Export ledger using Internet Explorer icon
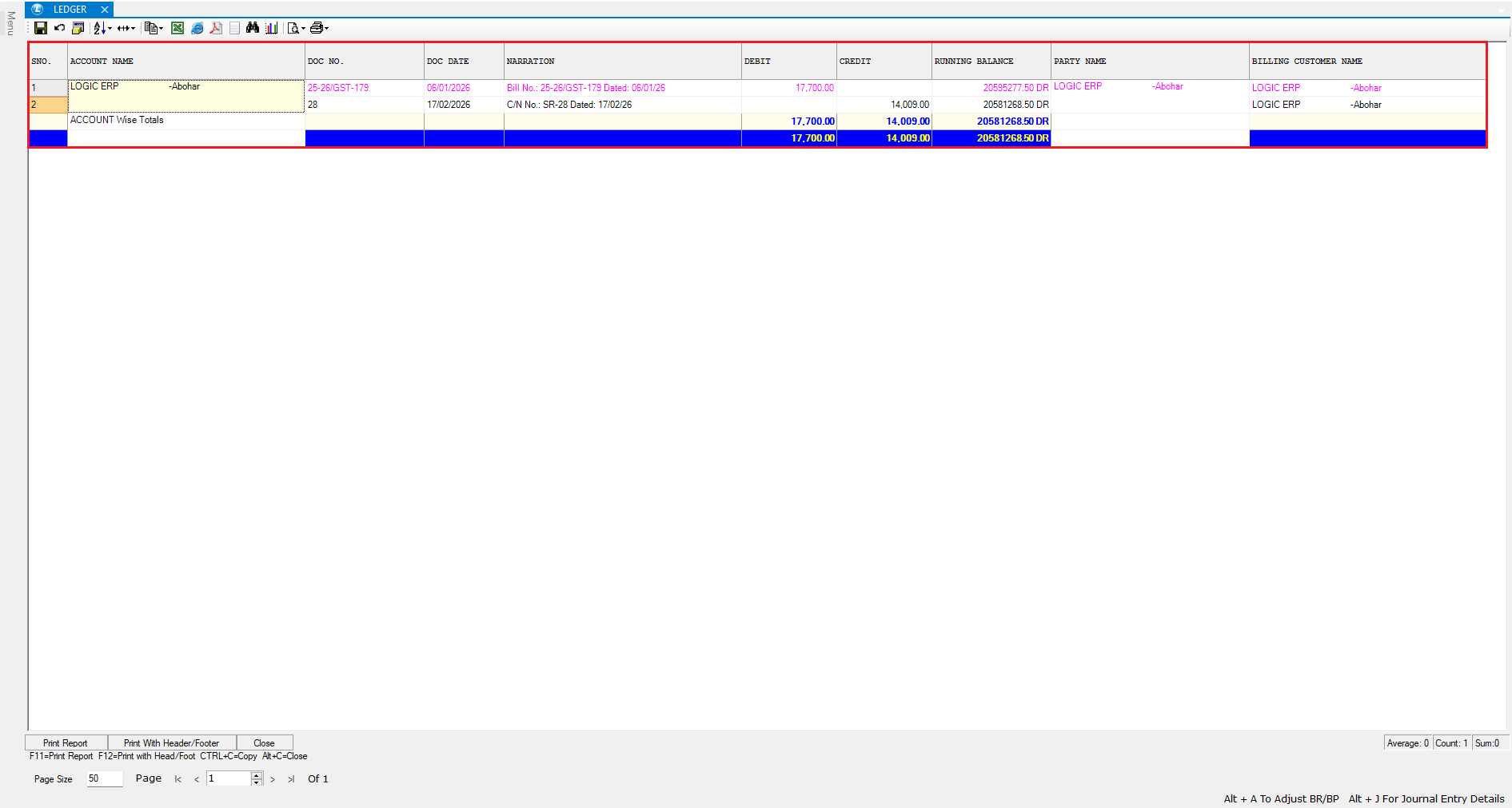Image resolution: width=1512 pixels, height=808 pixels. [x=197, y=28]
